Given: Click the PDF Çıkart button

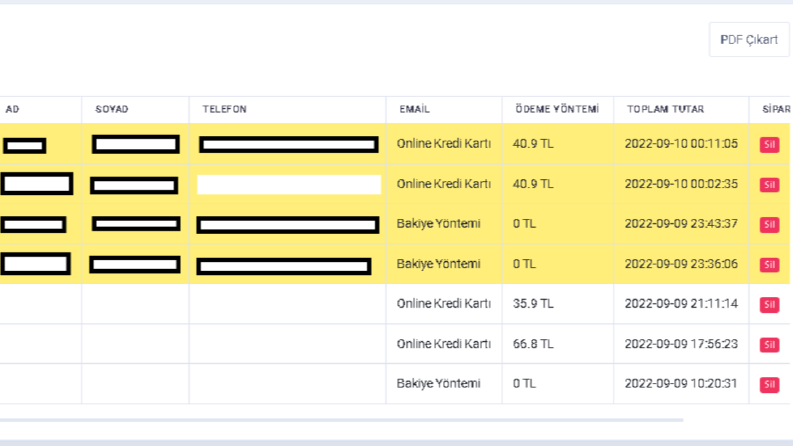Looking at the screenshot, I should coord(749,39).
